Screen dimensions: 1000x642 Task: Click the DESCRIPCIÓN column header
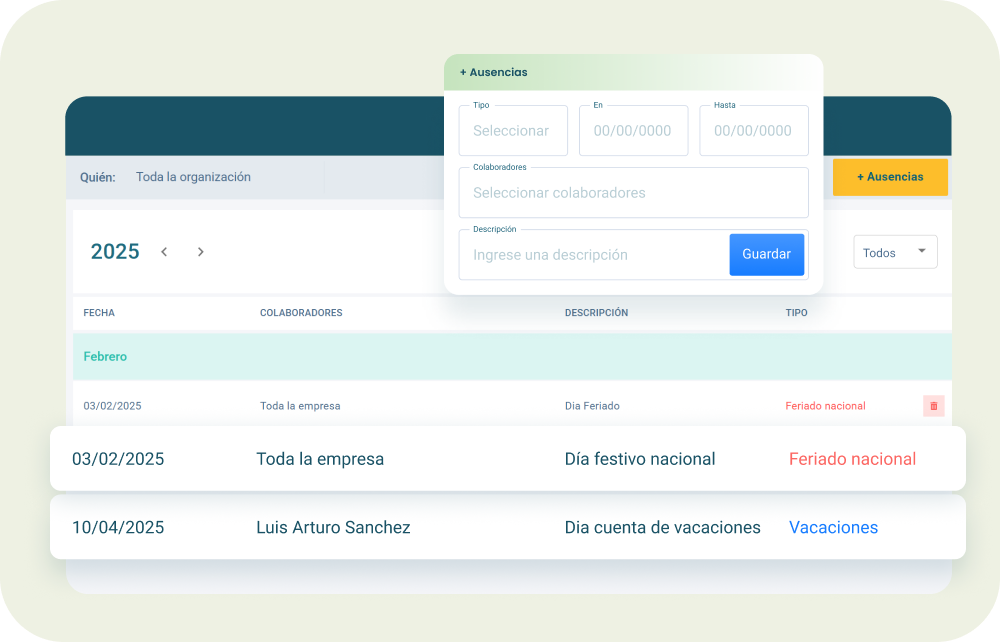[596, 313]
